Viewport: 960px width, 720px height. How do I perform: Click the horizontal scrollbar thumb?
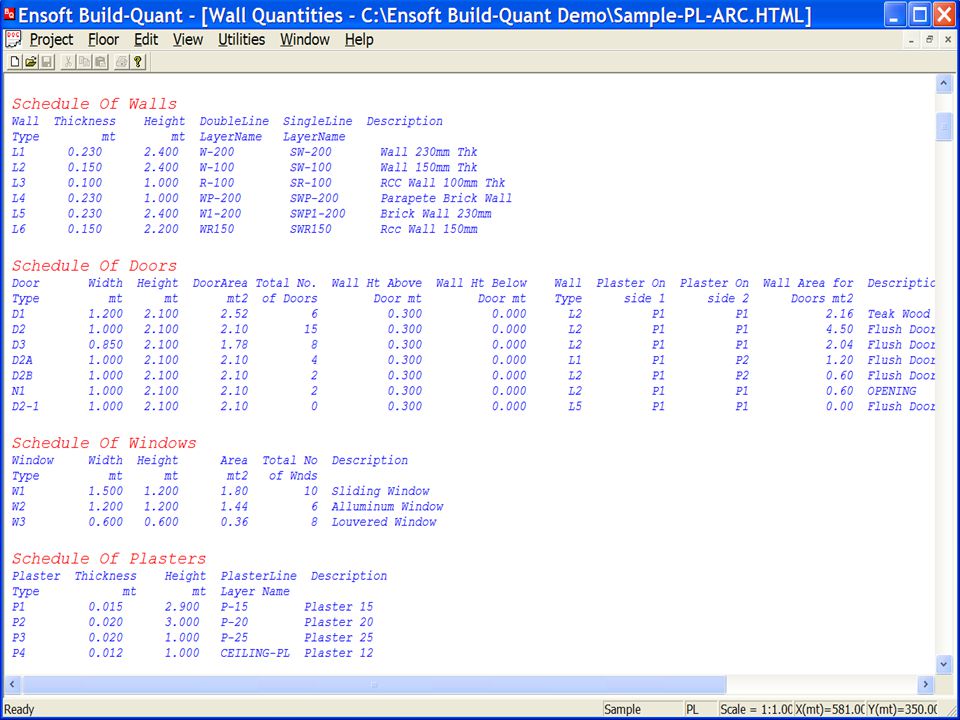pyautogui.click(x=374, y=684)
